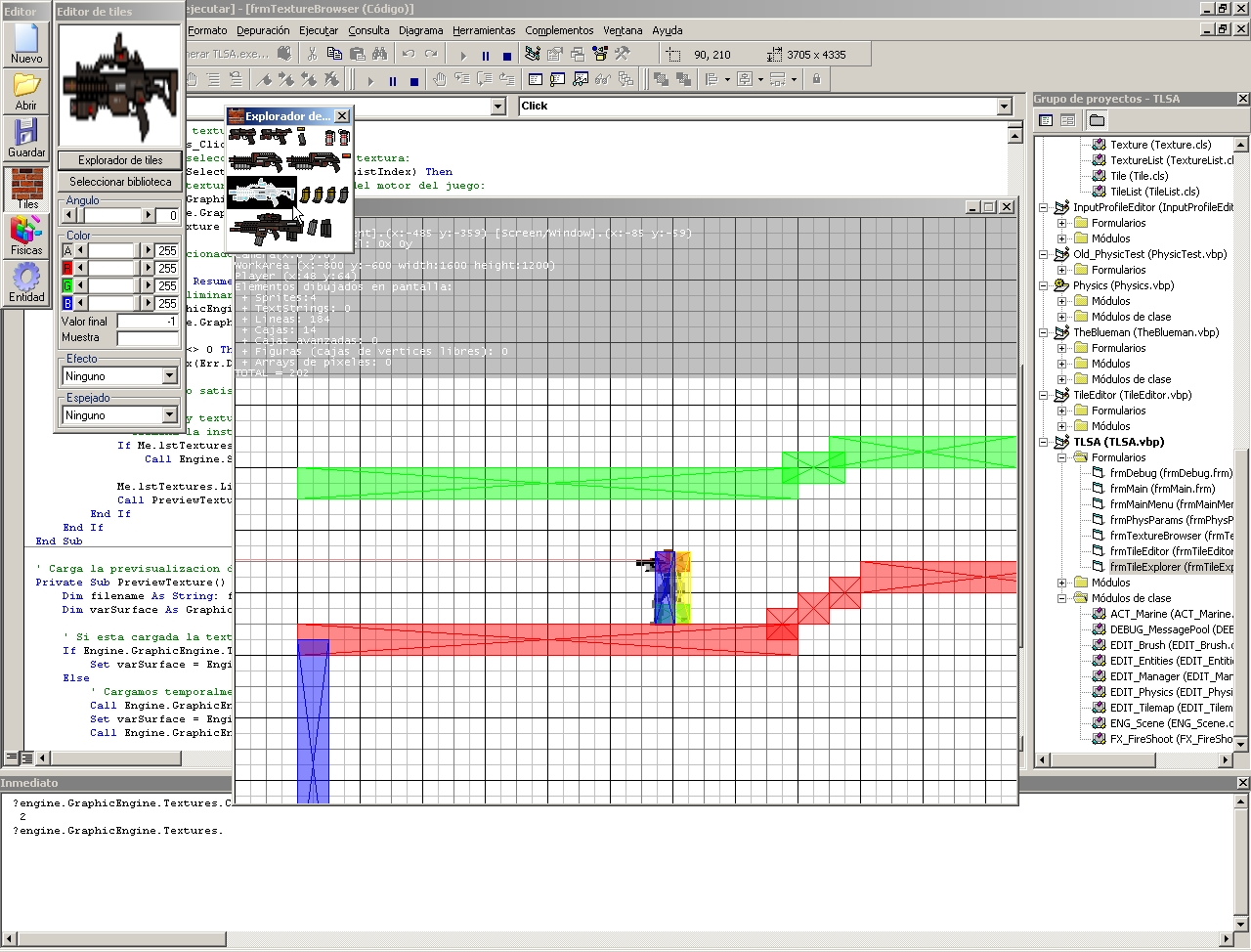The image size is (1251, 952).
Task: Click the Explorador de tiles button
Action: tap(120, 160)
